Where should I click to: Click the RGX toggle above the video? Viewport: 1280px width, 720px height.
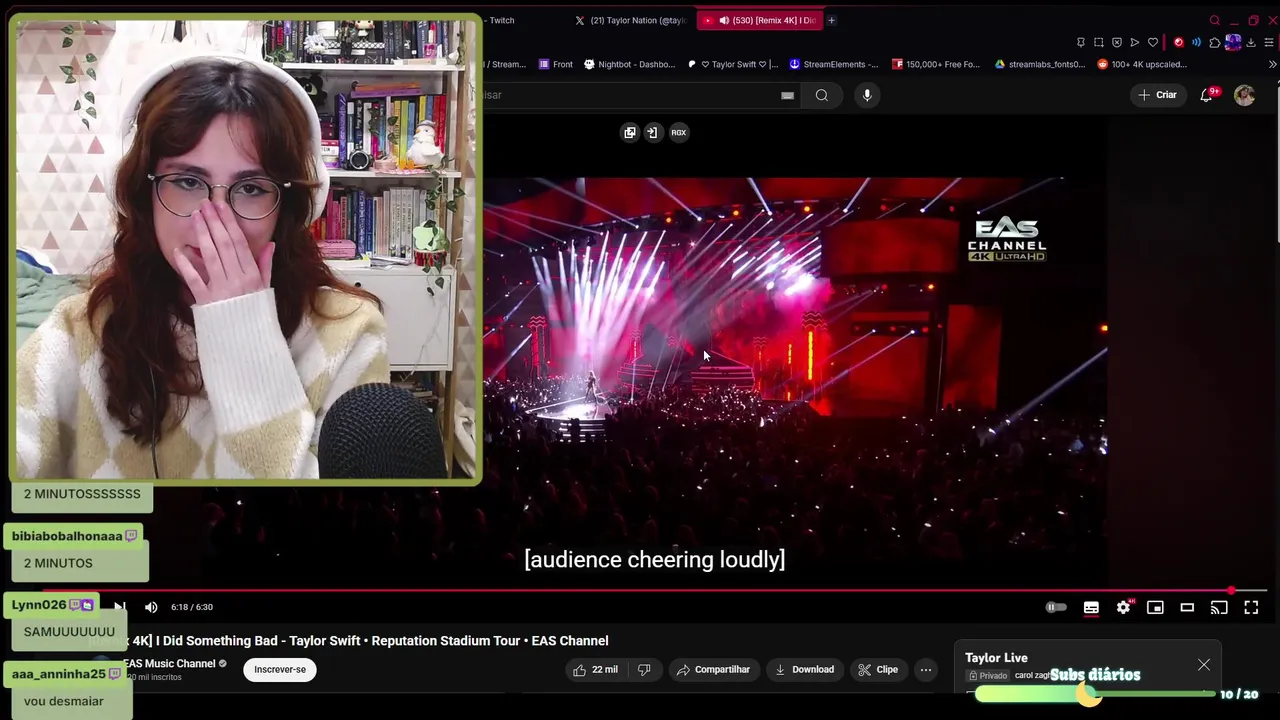coord(679,132)
